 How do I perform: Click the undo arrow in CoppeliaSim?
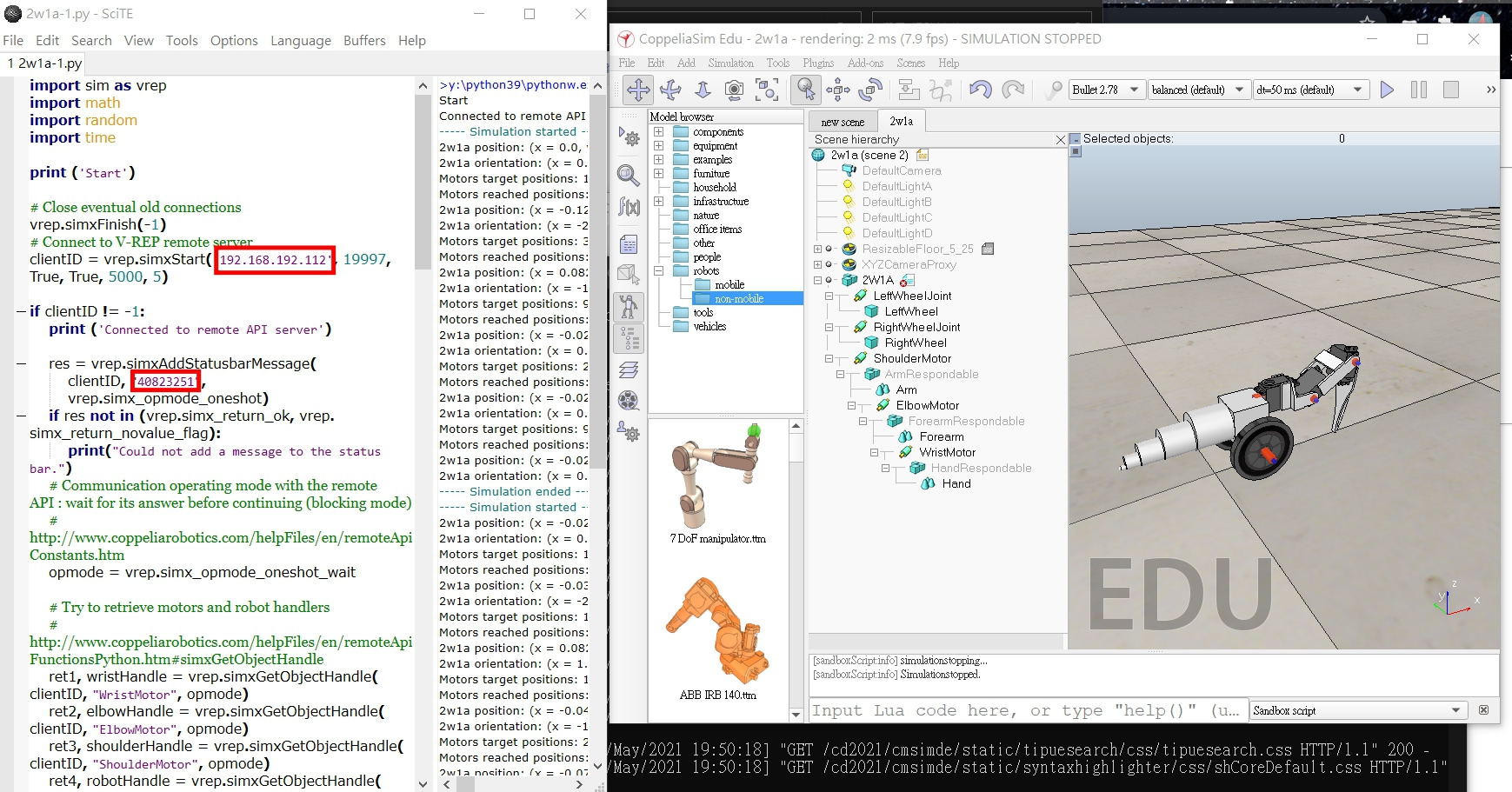coord(981,90)
